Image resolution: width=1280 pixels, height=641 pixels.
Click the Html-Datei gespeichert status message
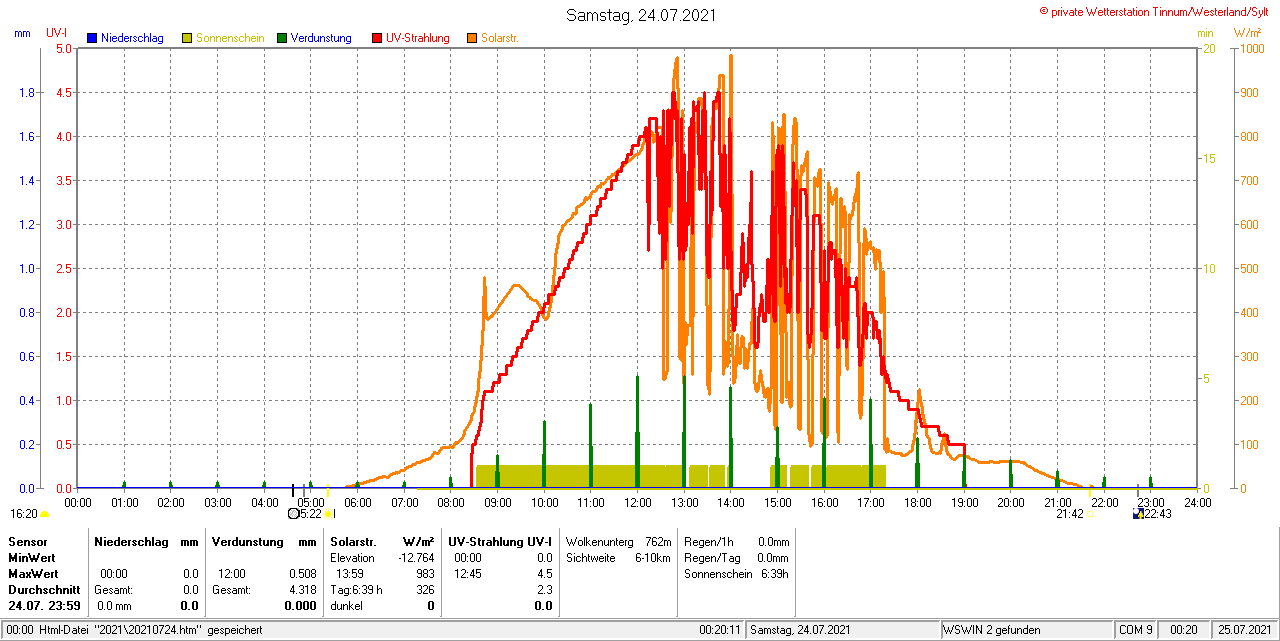click(x=151, y=630)
